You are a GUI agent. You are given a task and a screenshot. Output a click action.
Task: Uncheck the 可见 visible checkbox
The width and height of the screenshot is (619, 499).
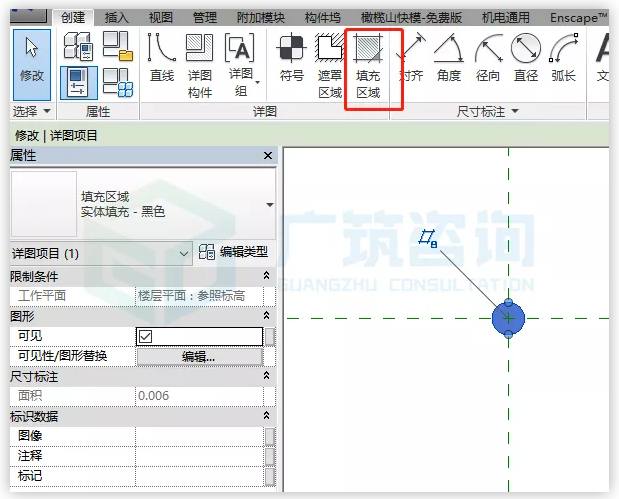(146, 336)
